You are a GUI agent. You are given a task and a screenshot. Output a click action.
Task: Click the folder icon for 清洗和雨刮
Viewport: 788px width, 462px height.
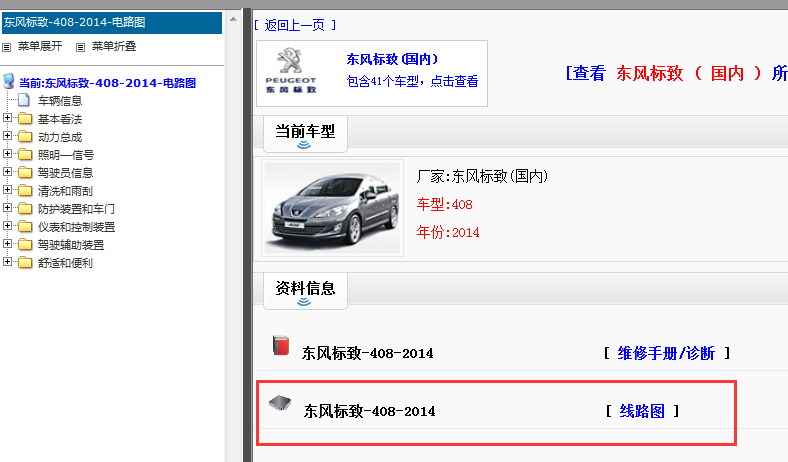coord(25,191)
